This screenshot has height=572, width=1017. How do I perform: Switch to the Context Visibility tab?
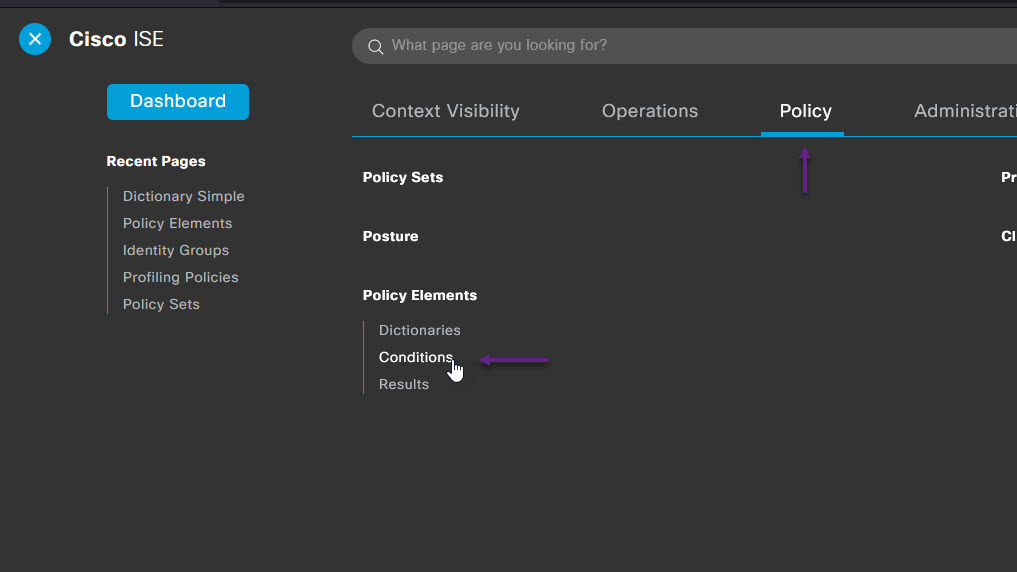pos(446,111)
